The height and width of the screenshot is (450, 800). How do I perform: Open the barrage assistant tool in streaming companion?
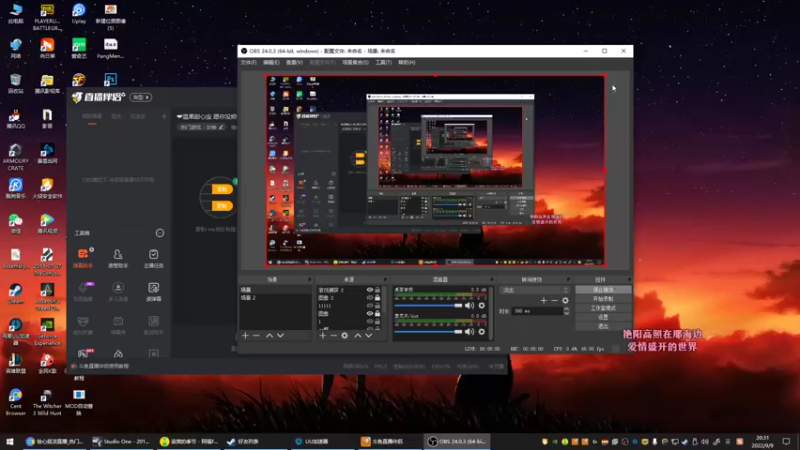tap(83, 258)
